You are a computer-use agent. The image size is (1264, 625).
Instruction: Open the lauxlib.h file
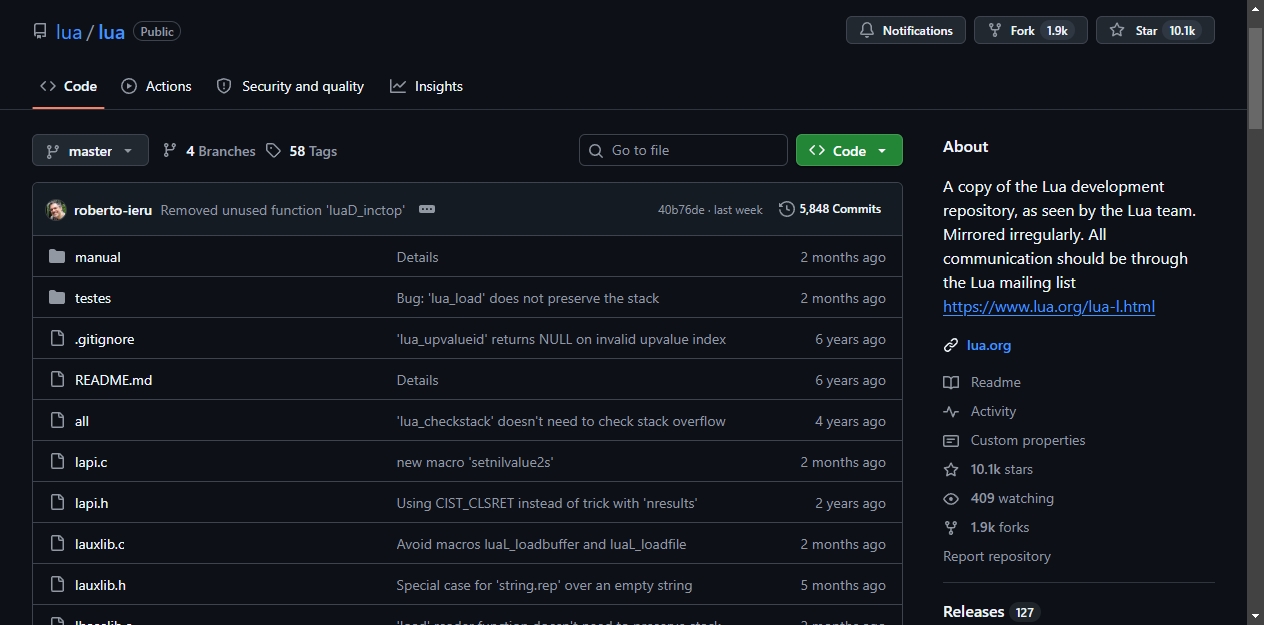[x=100, y=585]
